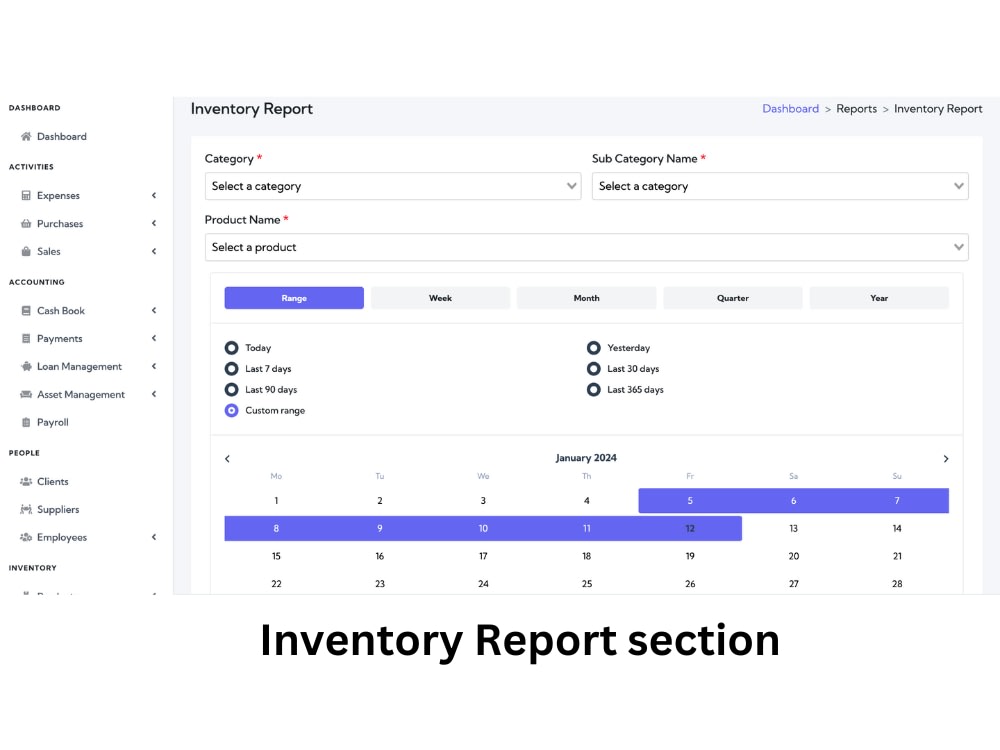Pick the Last 90 days option
This screenshot has width=1000, height=750.
[x=232, y=390]
